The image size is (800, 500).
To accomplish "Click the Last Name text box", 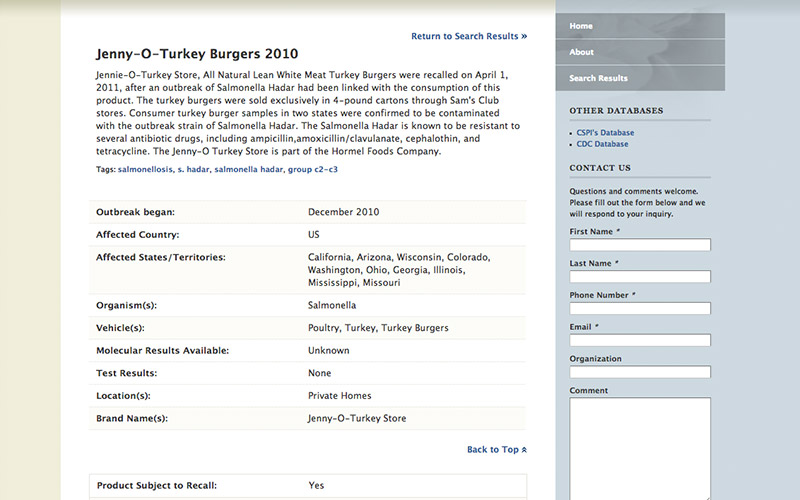I will pos(640,277).
